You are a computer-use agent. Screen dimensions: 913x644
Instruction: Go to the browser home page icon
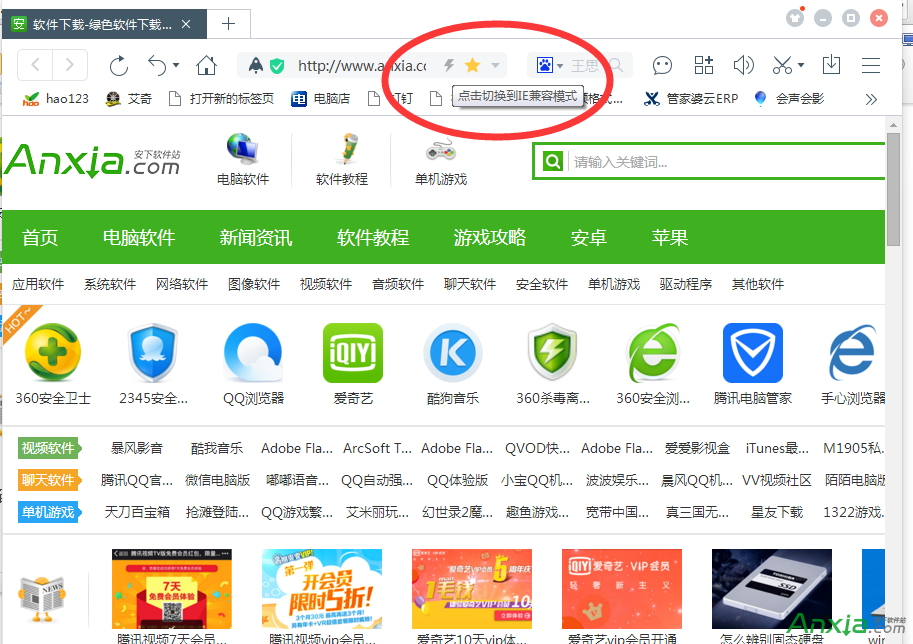[206, 65]
